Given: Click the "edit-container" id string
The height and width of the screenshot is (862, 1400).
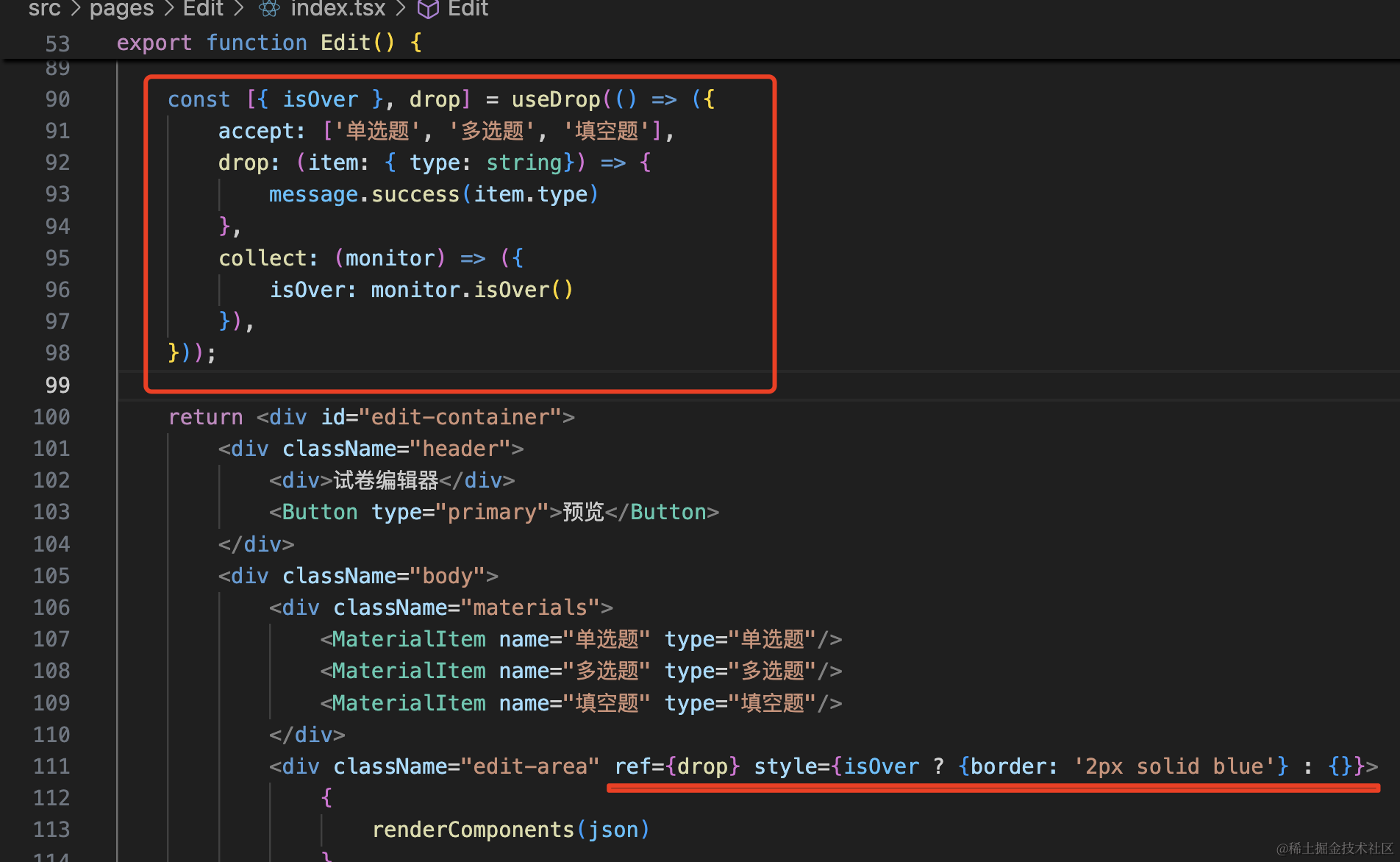Looking at the screenshot, I should [460, 417].
